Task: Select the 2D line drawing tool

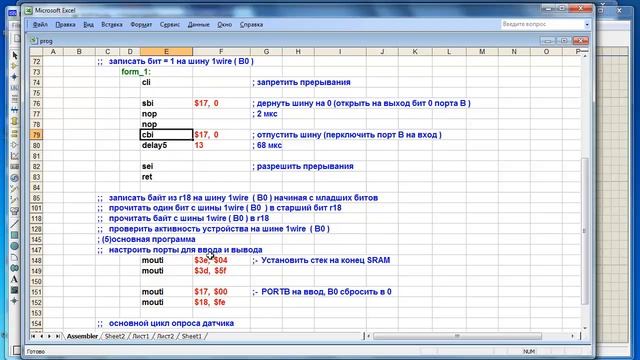Action: (15, 224)
